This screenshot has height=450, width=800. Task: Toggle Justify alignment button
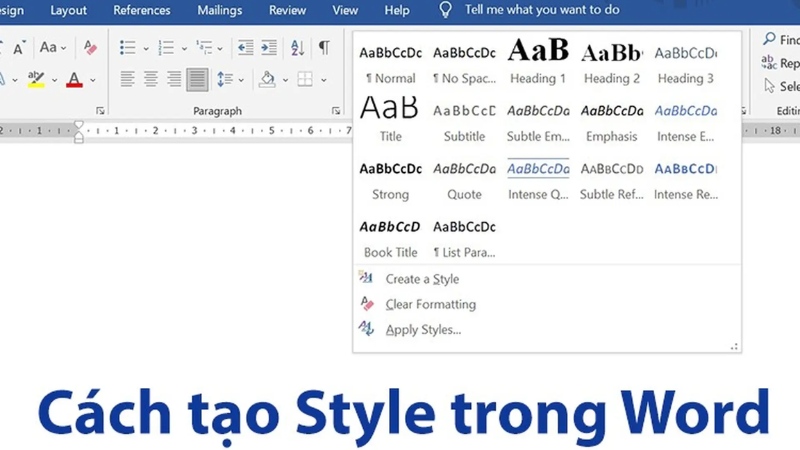(197, 80)
